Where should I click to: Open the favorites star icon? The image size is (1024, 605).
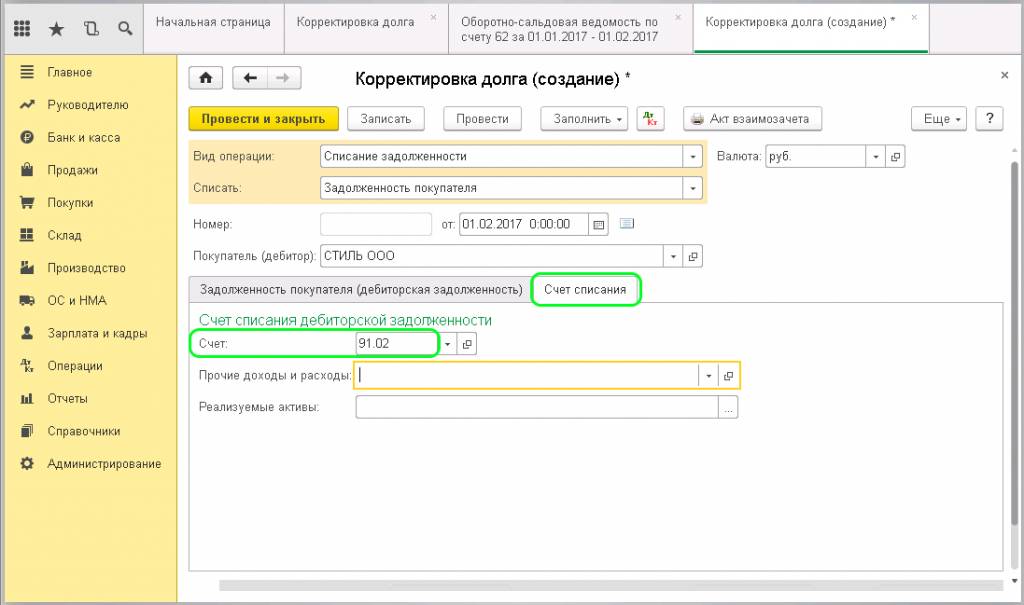[x=57, y=28]
